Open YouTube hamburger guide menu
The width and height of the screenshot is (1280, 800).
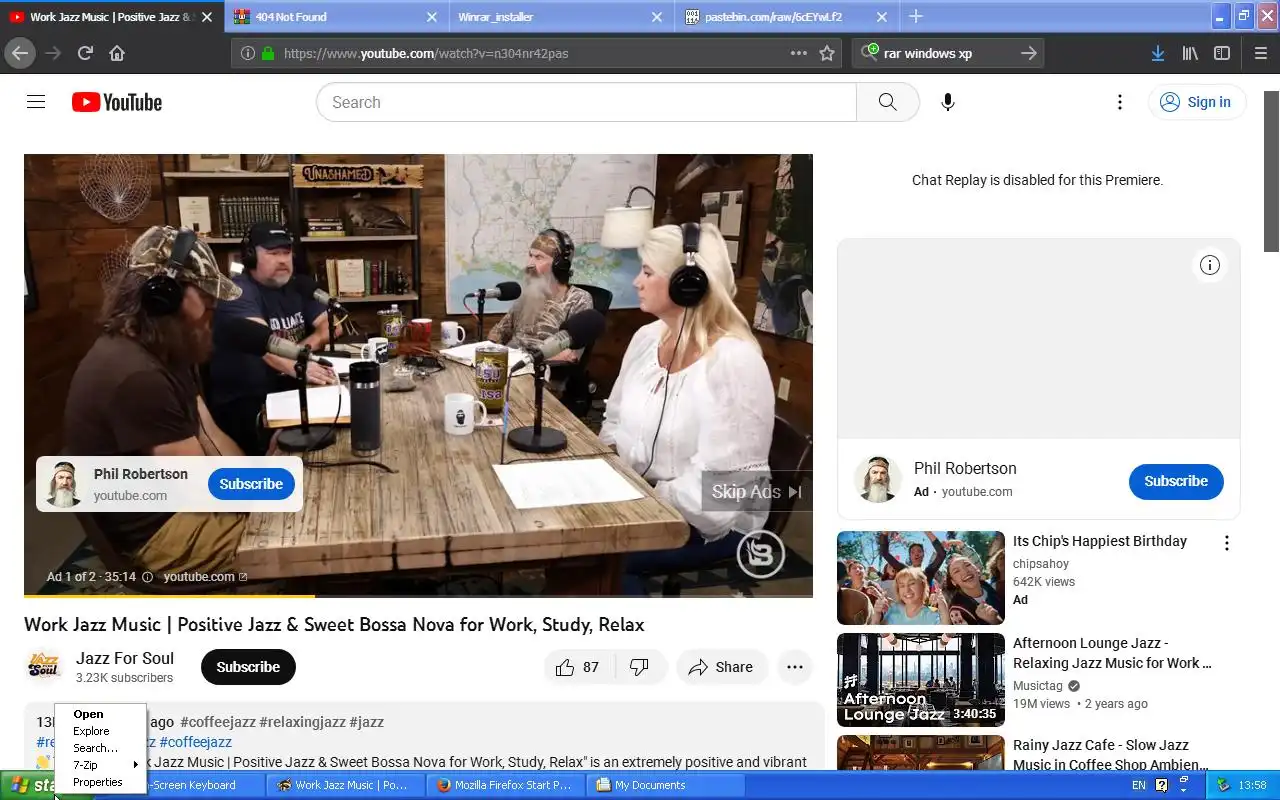36,102
